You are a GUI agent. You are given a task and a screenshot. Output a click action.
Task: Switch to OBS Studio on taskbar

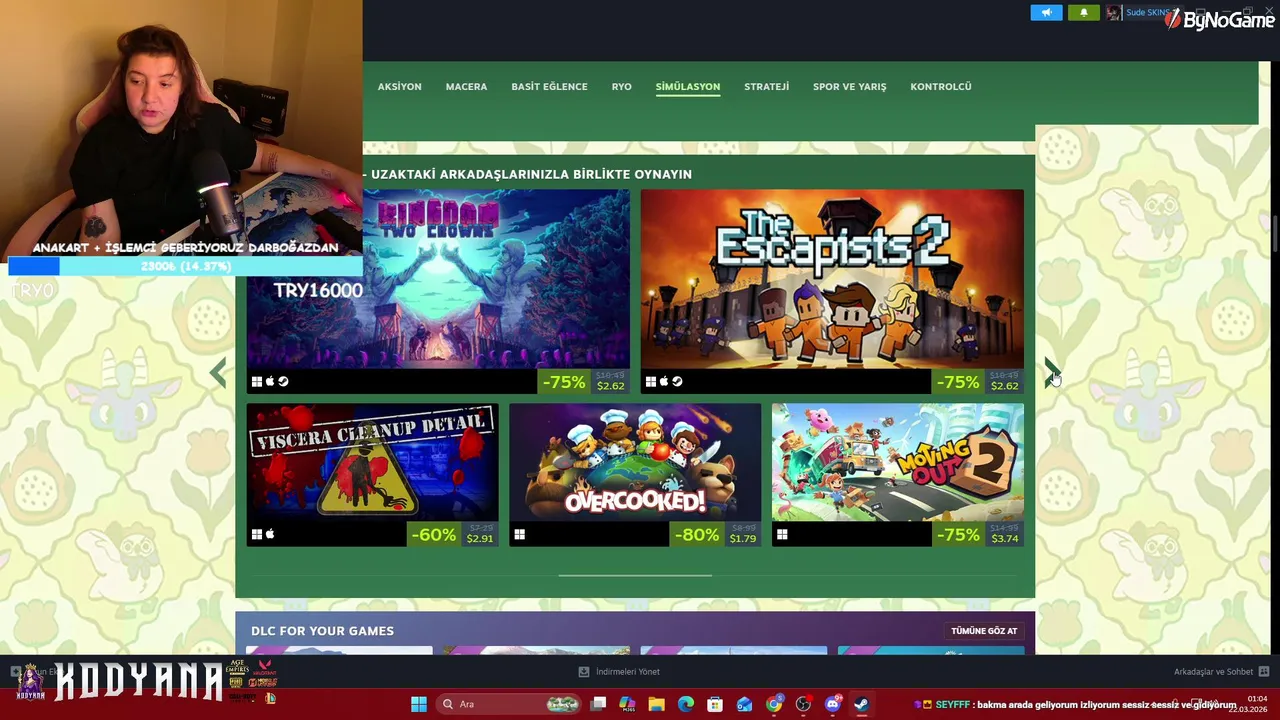(803, 704)
